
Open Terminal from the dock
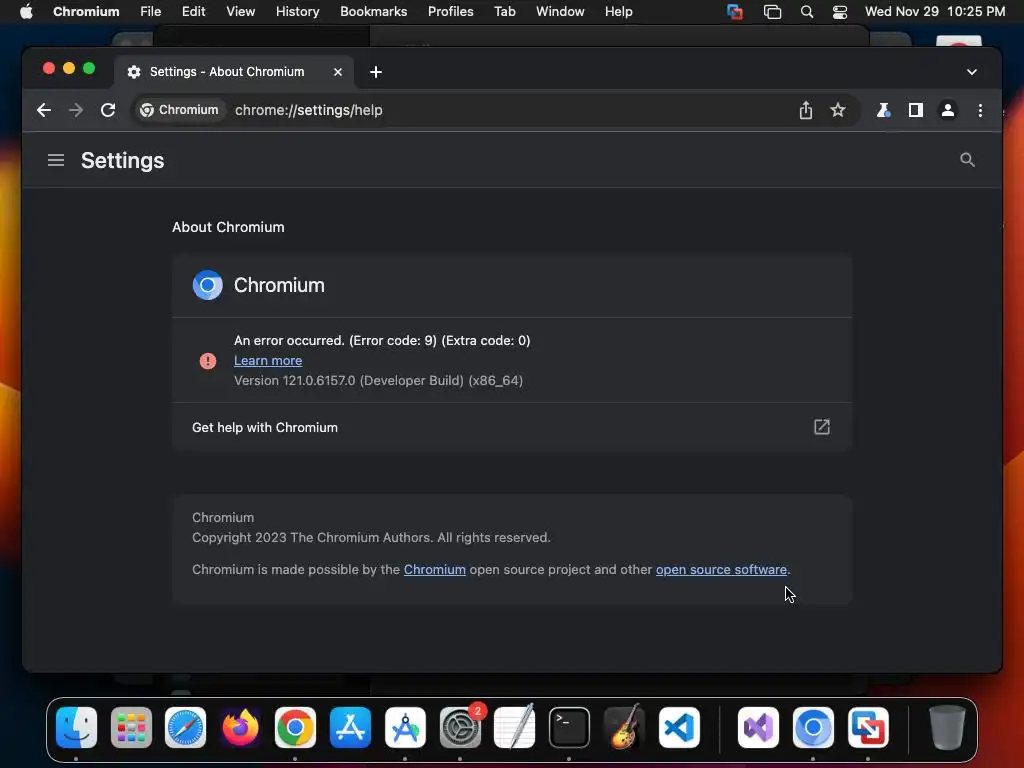(569, 728)
